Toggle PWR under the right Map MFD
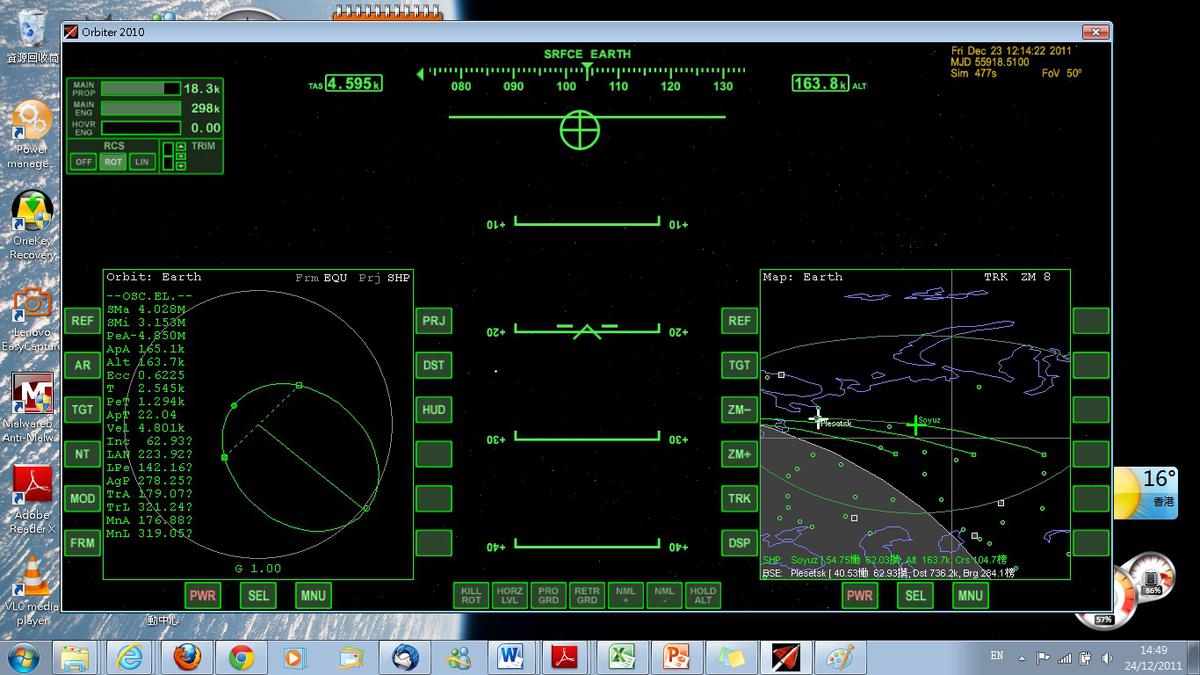This screenshot has height=675, width=1200. pyautogui.click(x=860, y=595)
